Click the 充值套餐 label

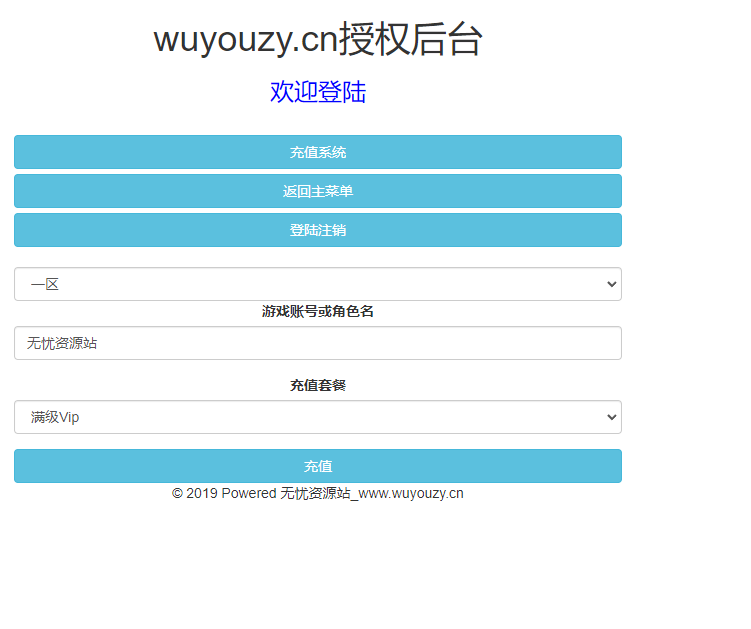(x=318, y=385)
